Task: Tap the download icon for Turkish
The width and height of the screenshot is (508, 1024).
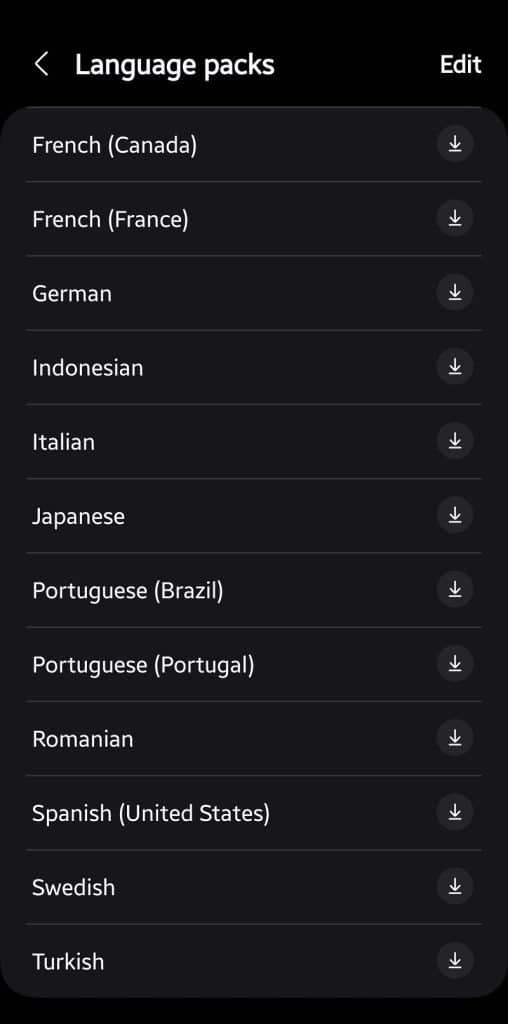Action: 455,961
